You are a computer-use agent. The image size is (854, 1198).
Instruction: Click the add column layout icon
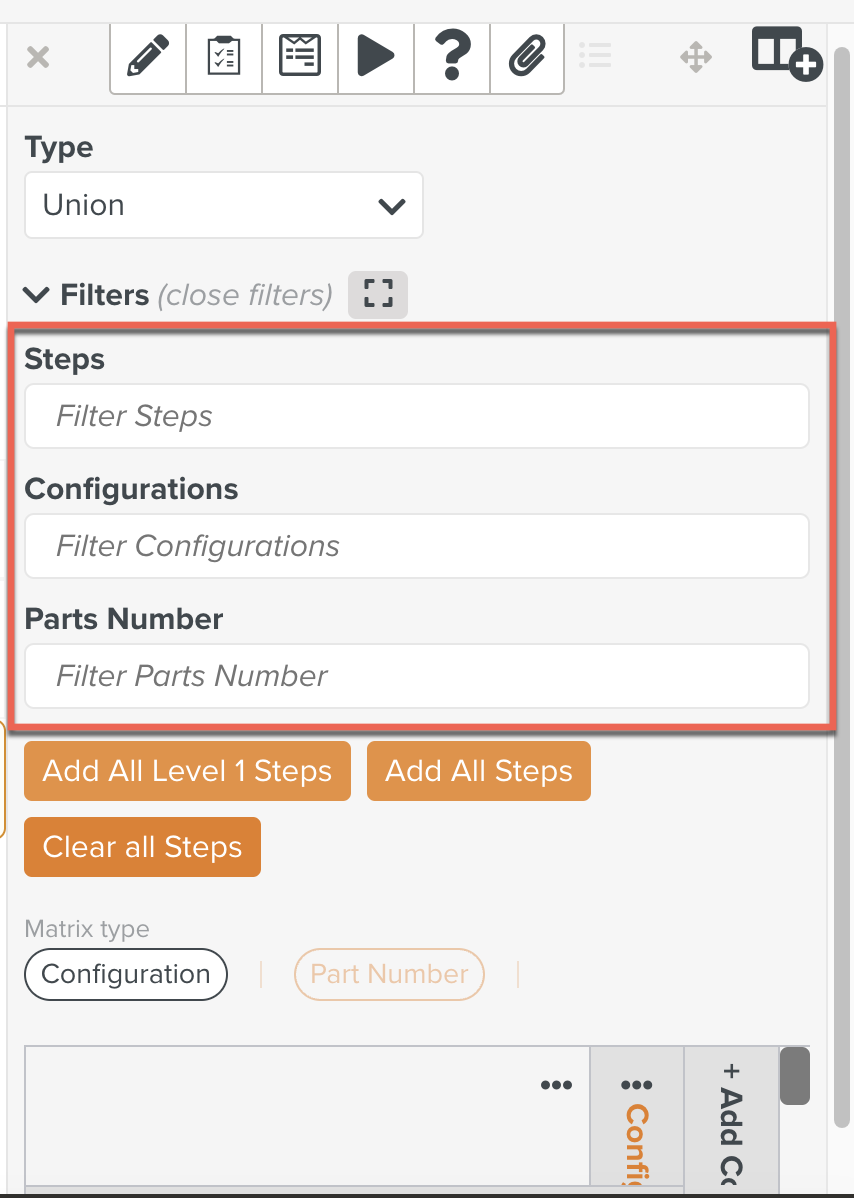coord(787,53)
